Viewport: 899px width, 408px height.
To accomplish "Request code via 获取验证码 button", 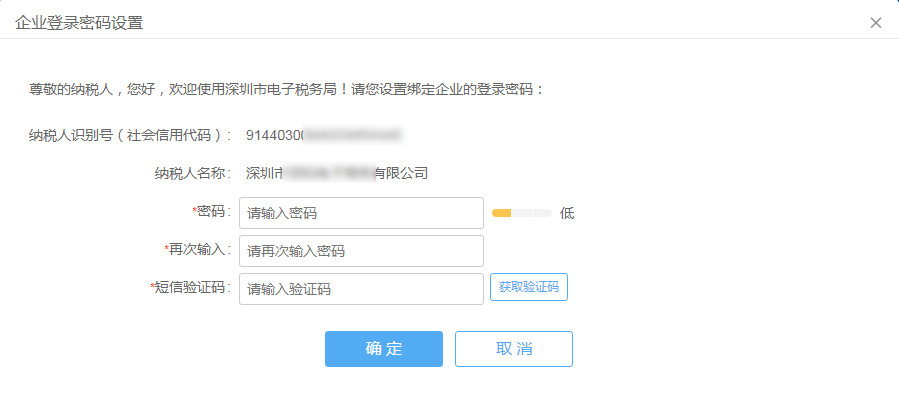I will click(x=529, y=287).
